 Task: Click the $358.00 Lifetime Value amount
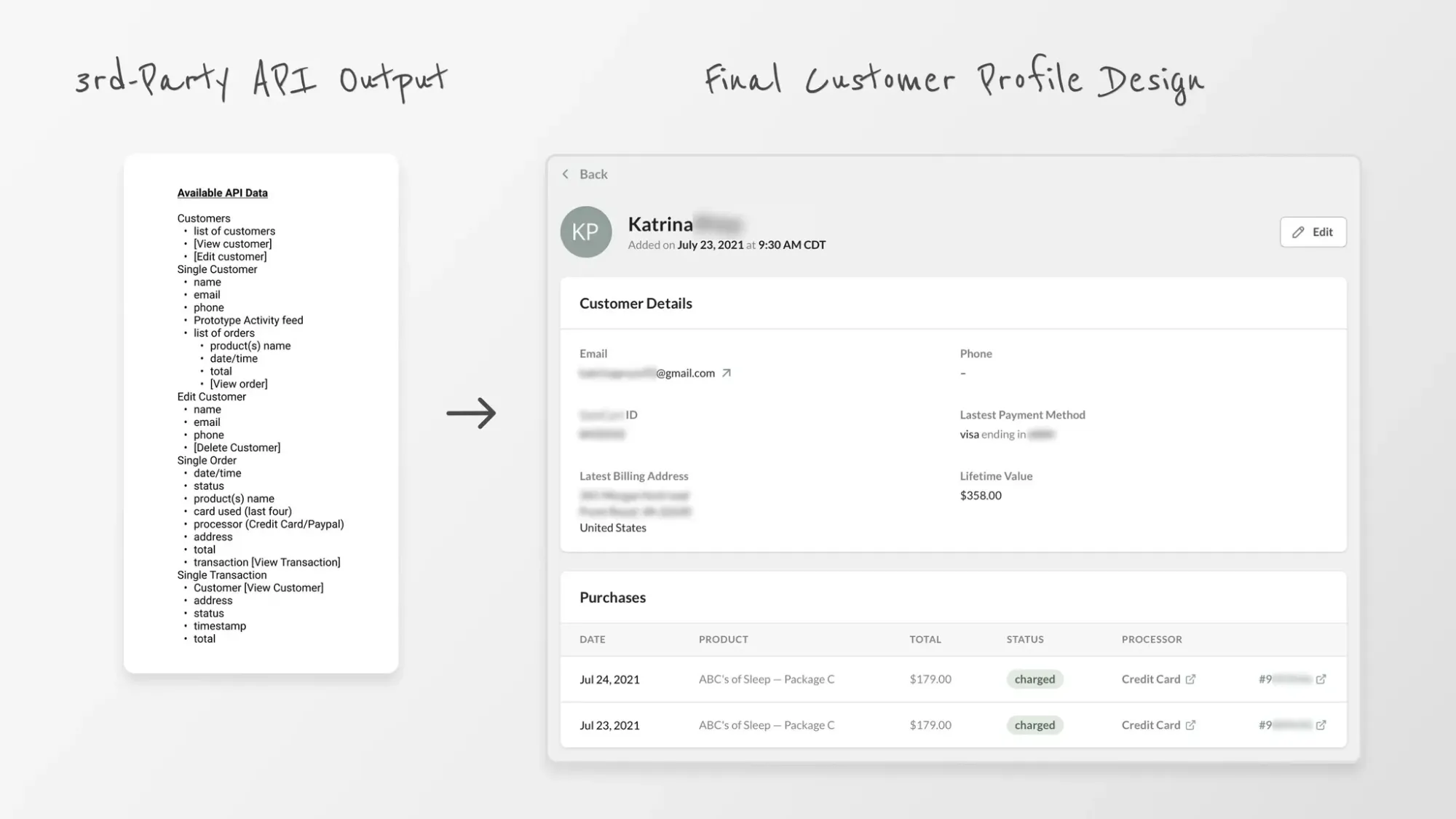pyautogui.click(x=981, y=495)
